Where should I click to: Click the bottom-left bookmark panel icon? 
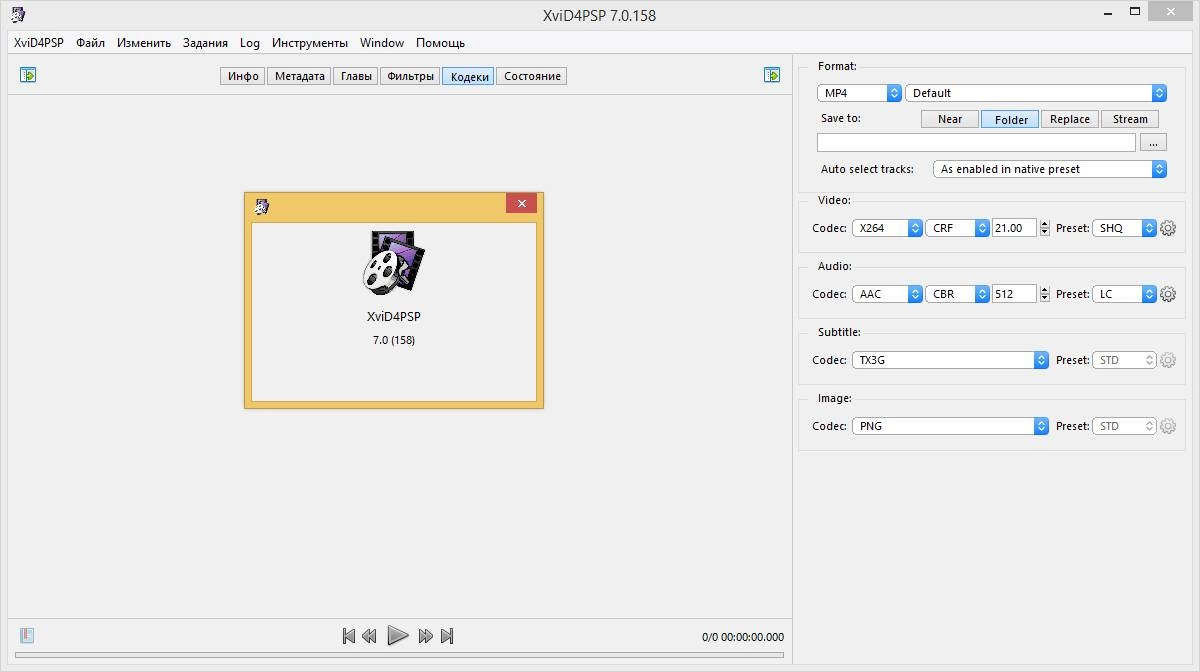[27, 635]
